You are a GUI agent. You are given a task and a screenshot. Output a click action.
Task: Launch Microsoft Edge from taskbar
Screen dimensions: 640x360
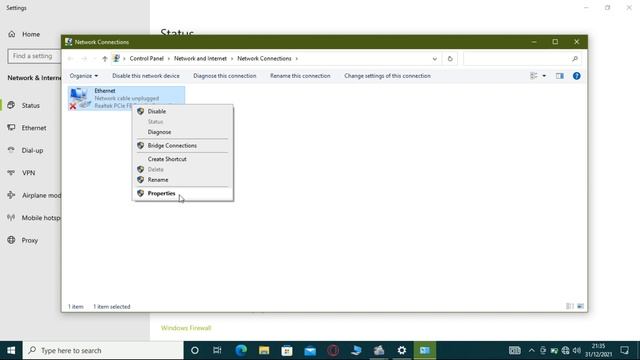tap(241, 350)
